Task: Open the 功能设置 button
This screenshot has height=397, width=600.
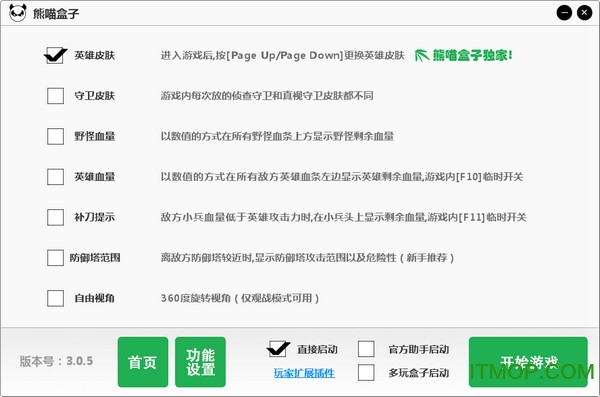Action: click(200, 362)
